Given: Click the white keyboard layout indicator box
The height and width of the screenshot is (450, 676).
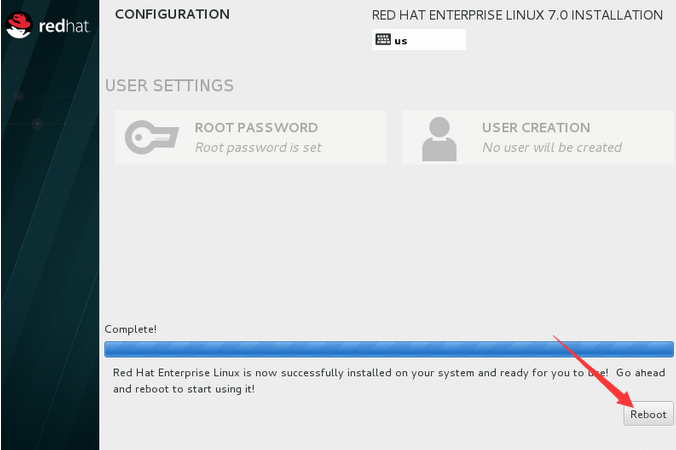Looking at the screenshot, I should (x=419, y=40).
